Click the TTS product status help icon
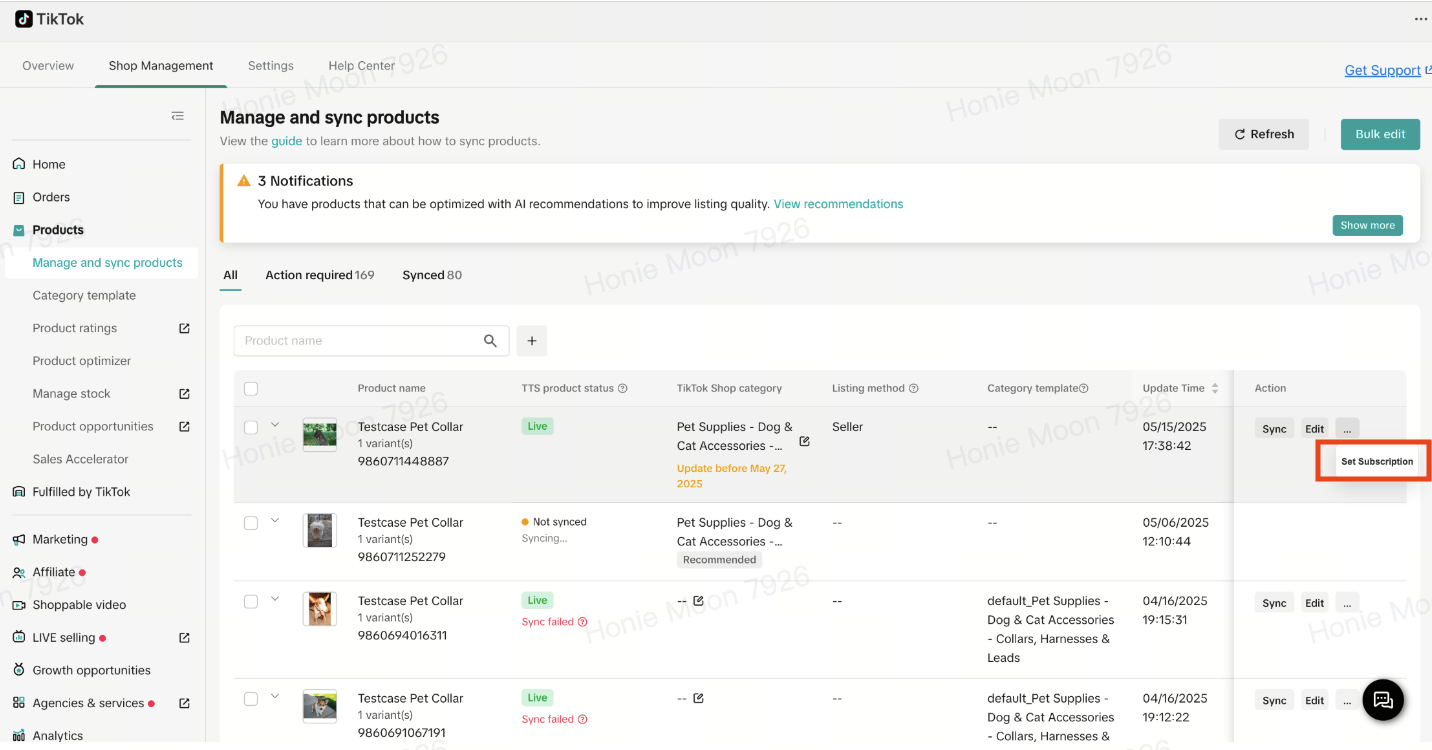 [x=623, y=388]
